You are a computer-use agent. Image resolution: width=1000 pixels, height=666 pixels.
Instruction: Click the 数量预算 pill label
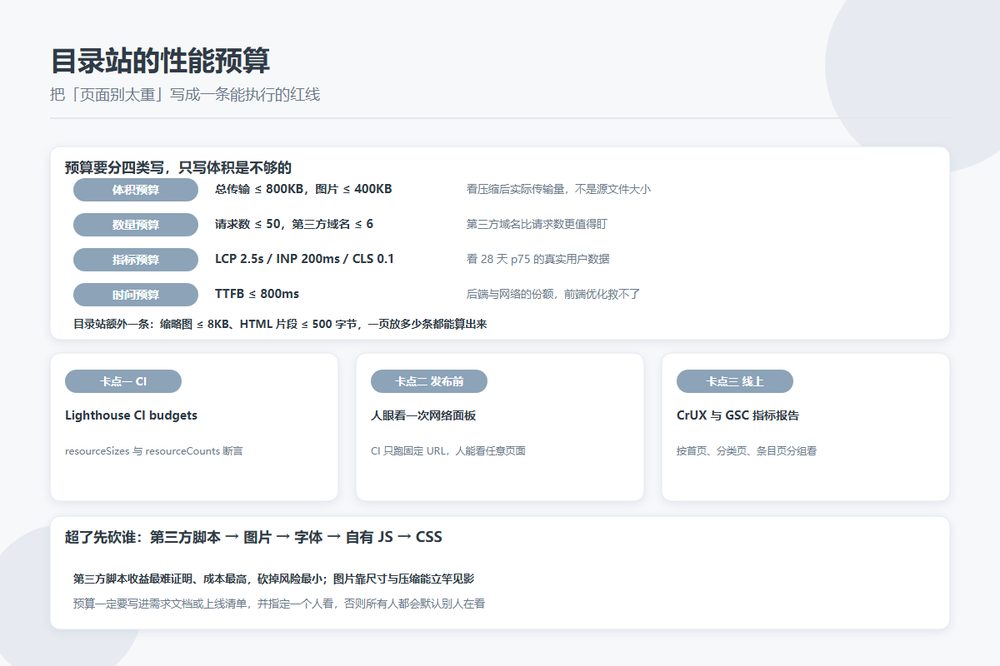coord(136,225)
